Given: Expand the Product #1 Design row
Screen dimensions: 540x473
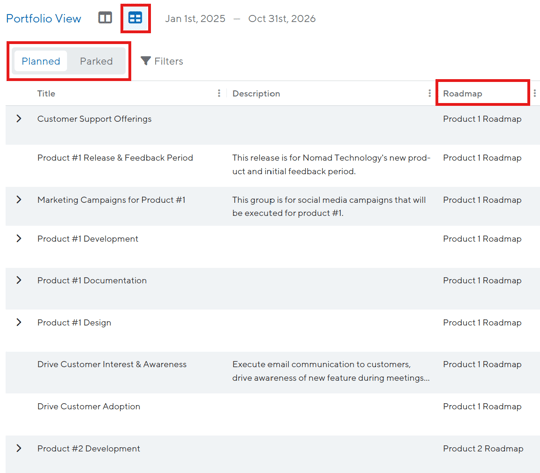Looking at the screenshot, I should (x=19, y=322).
